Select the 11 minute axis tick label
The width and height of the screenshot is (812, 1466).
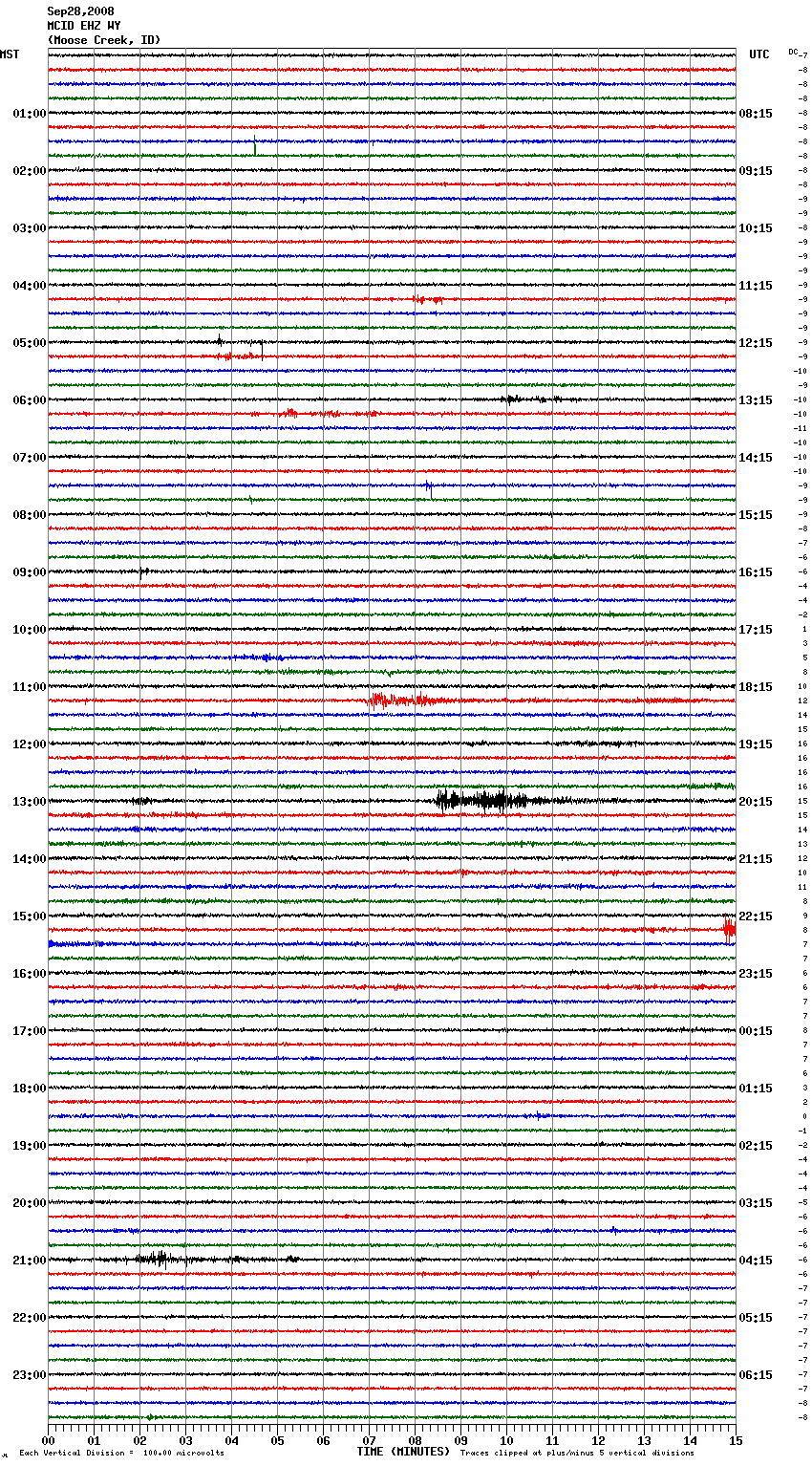coord(552,1440)
